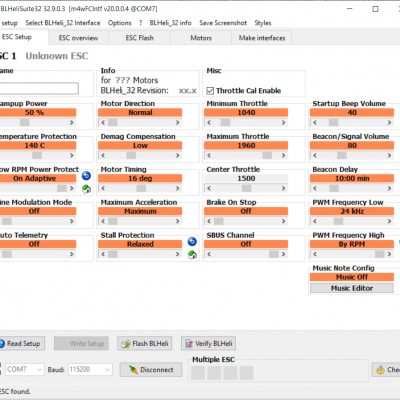Select first Multiple ESC box
The width and height of the screenshot is (400, 400).
point(198,373)
